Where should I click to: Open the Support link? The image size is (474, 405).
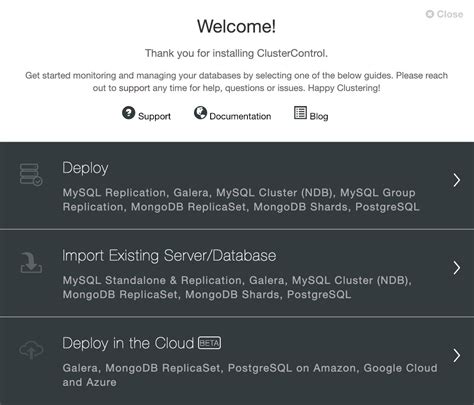154,116
